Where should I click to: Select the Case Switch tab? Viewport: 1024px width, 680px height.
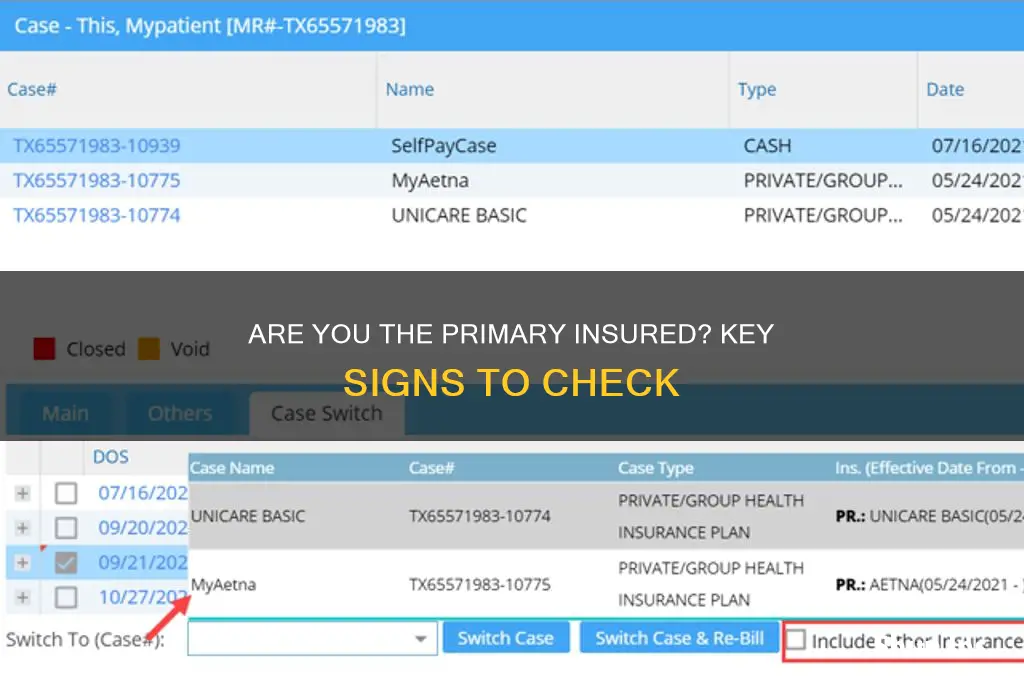(327, 413)
